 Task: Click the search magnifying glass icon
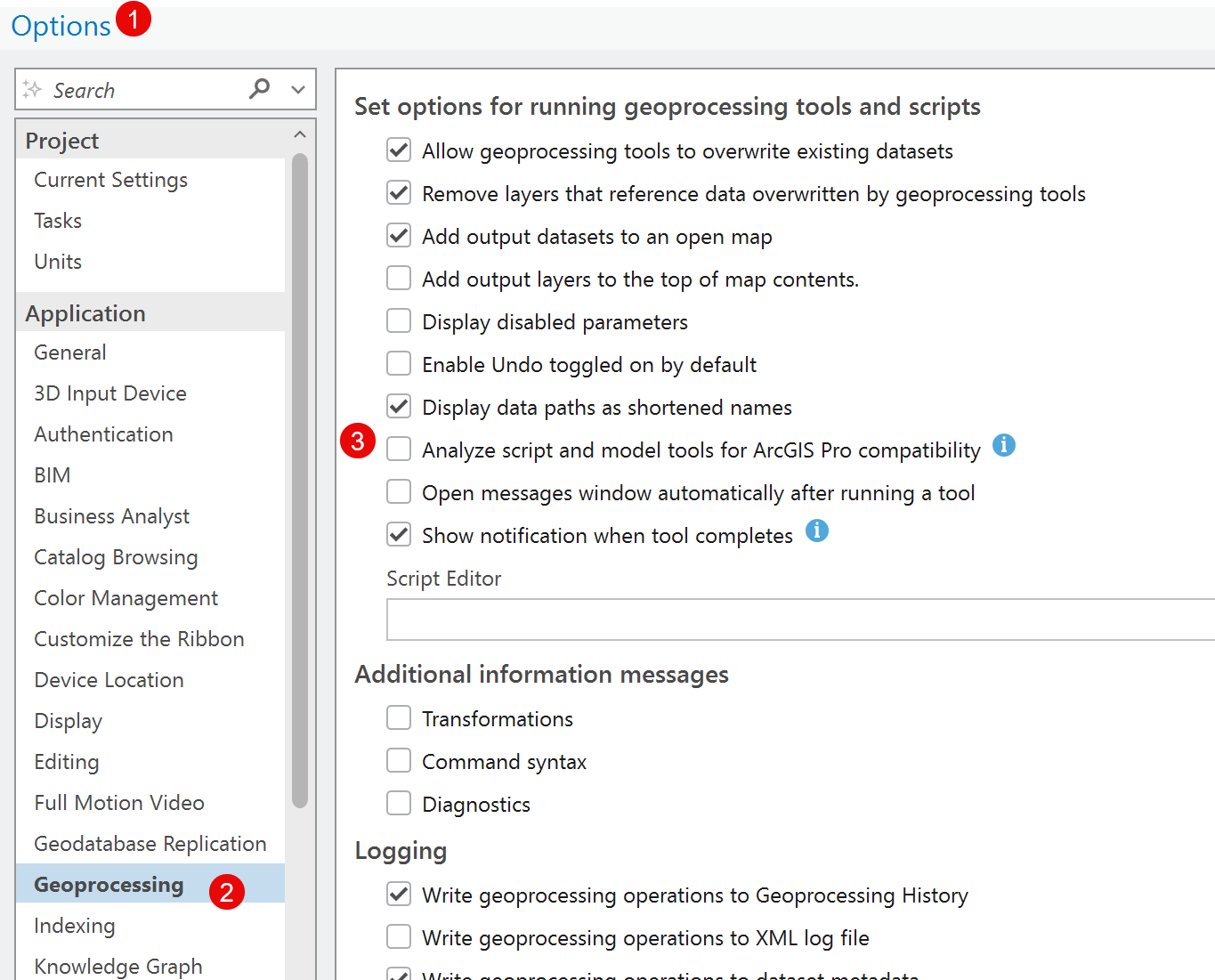tap(259, 89)
